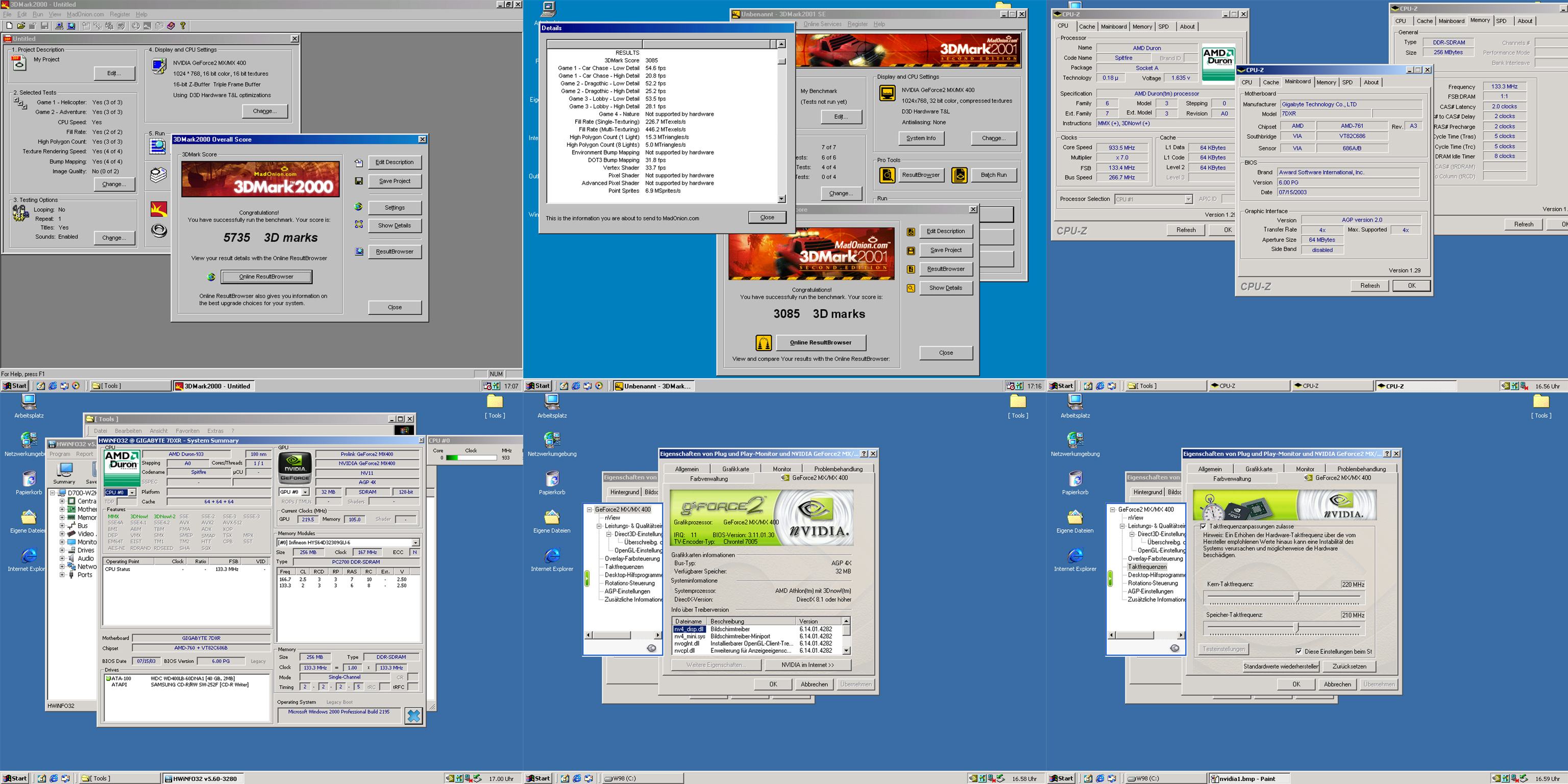Click the project file icon beside My Project
Screen dimensions: 1568x784
pos(19,62)
